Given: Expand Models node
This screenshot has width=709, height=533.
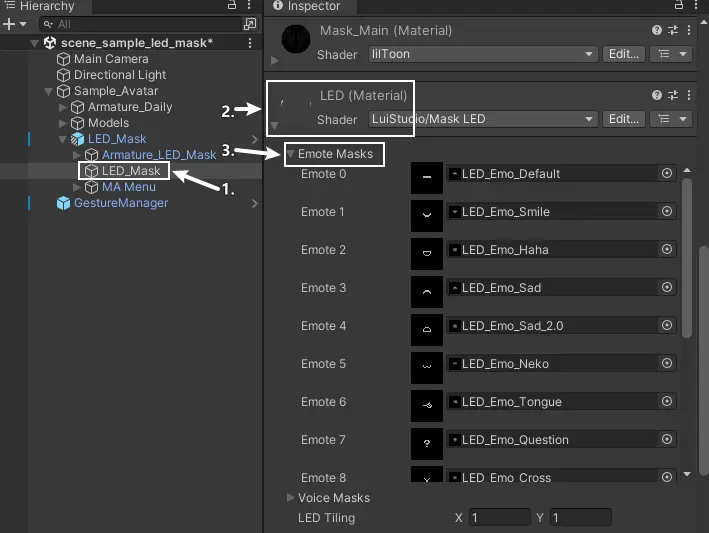Looking at the screenshot, I should (62, 123).
